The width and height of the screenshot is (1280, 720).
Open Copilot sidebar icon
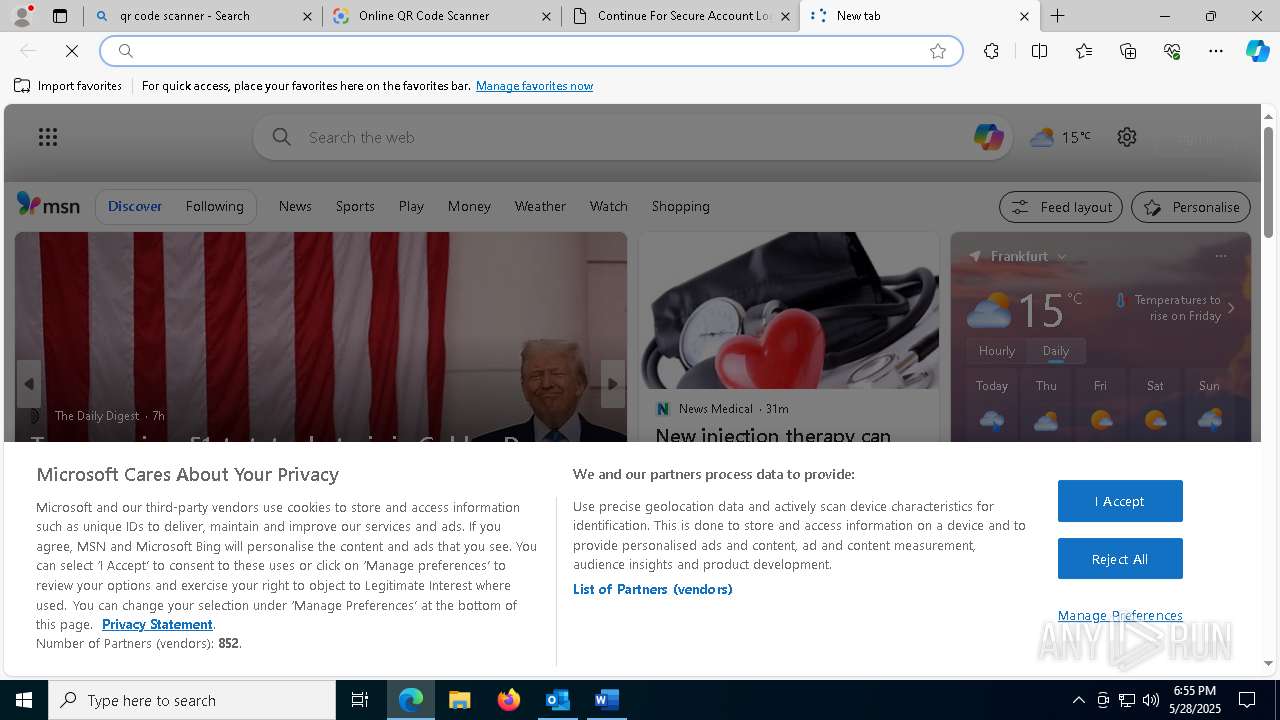[x=1257, y=51]
